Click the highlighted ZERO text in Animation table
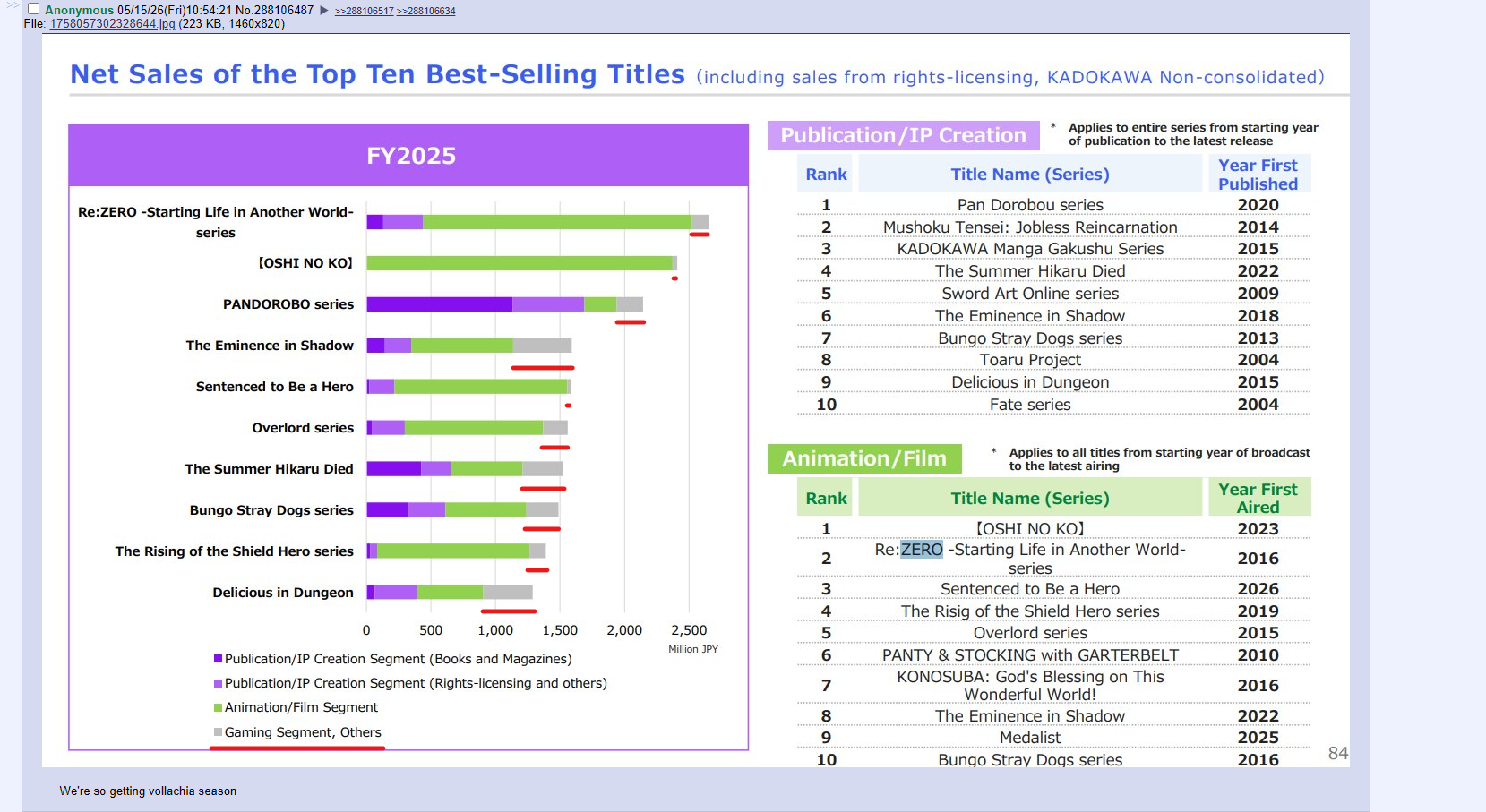This screenshot has height=812, width=1486. pos(922,550)
